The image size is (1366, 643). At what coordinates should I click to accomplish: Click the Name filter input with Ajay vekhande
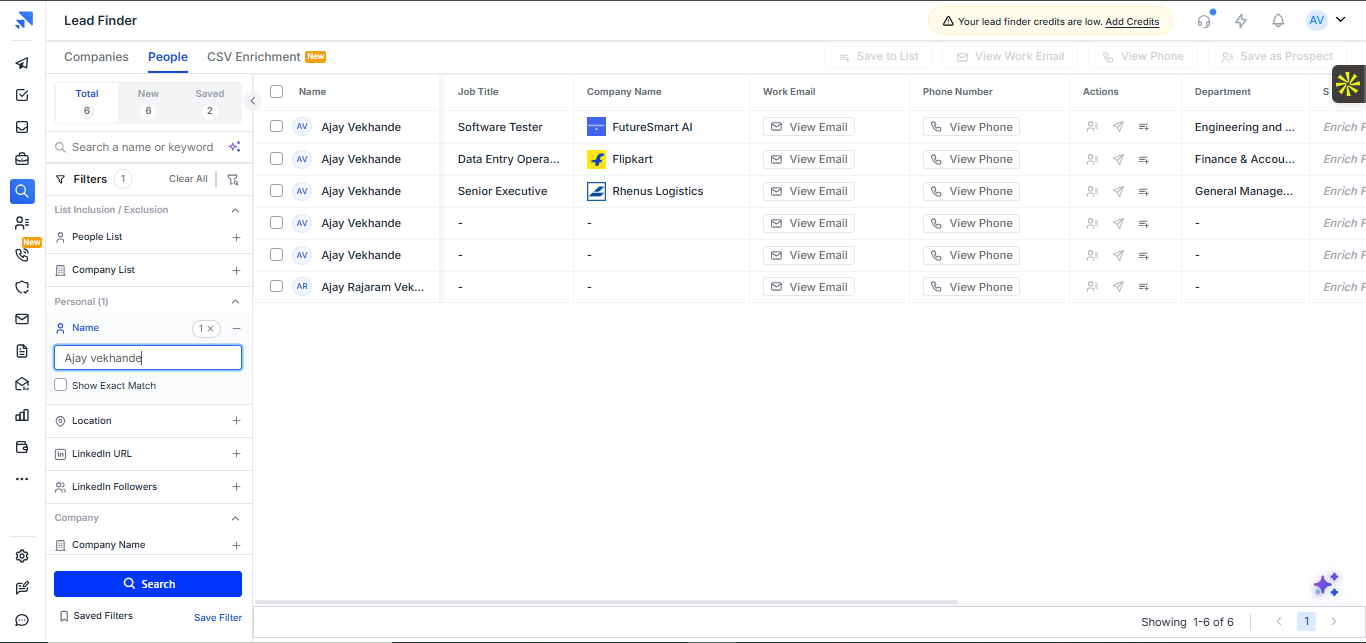click(148, 358)
